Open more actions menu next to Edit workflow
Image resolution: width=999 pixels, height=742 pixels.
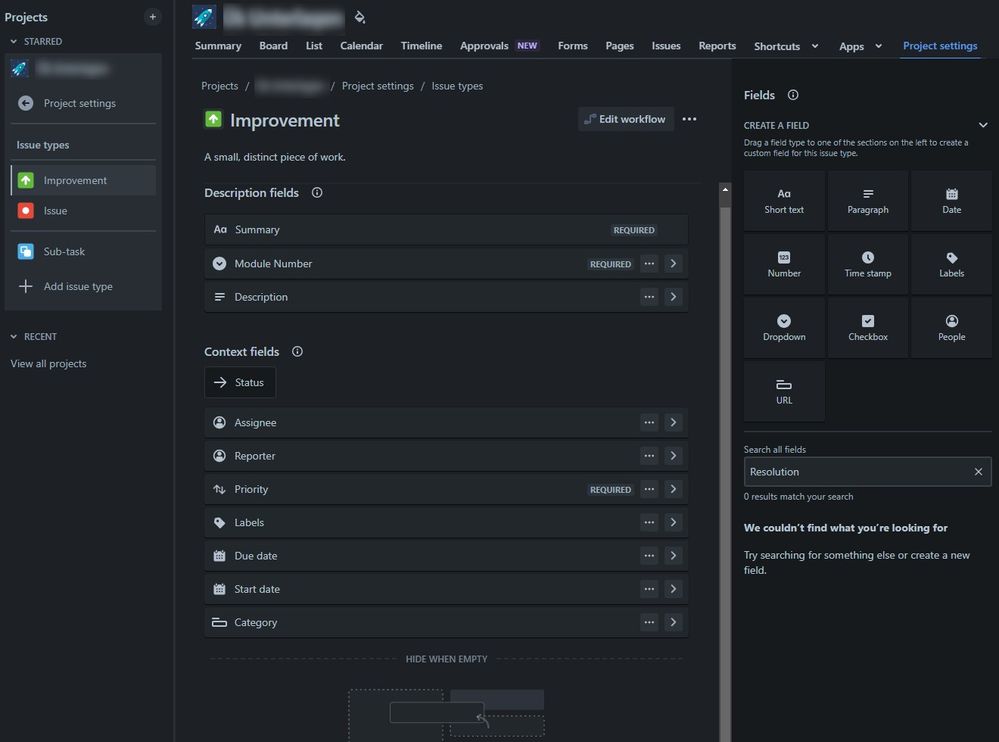pyautogui.click(x=689, y=119)
